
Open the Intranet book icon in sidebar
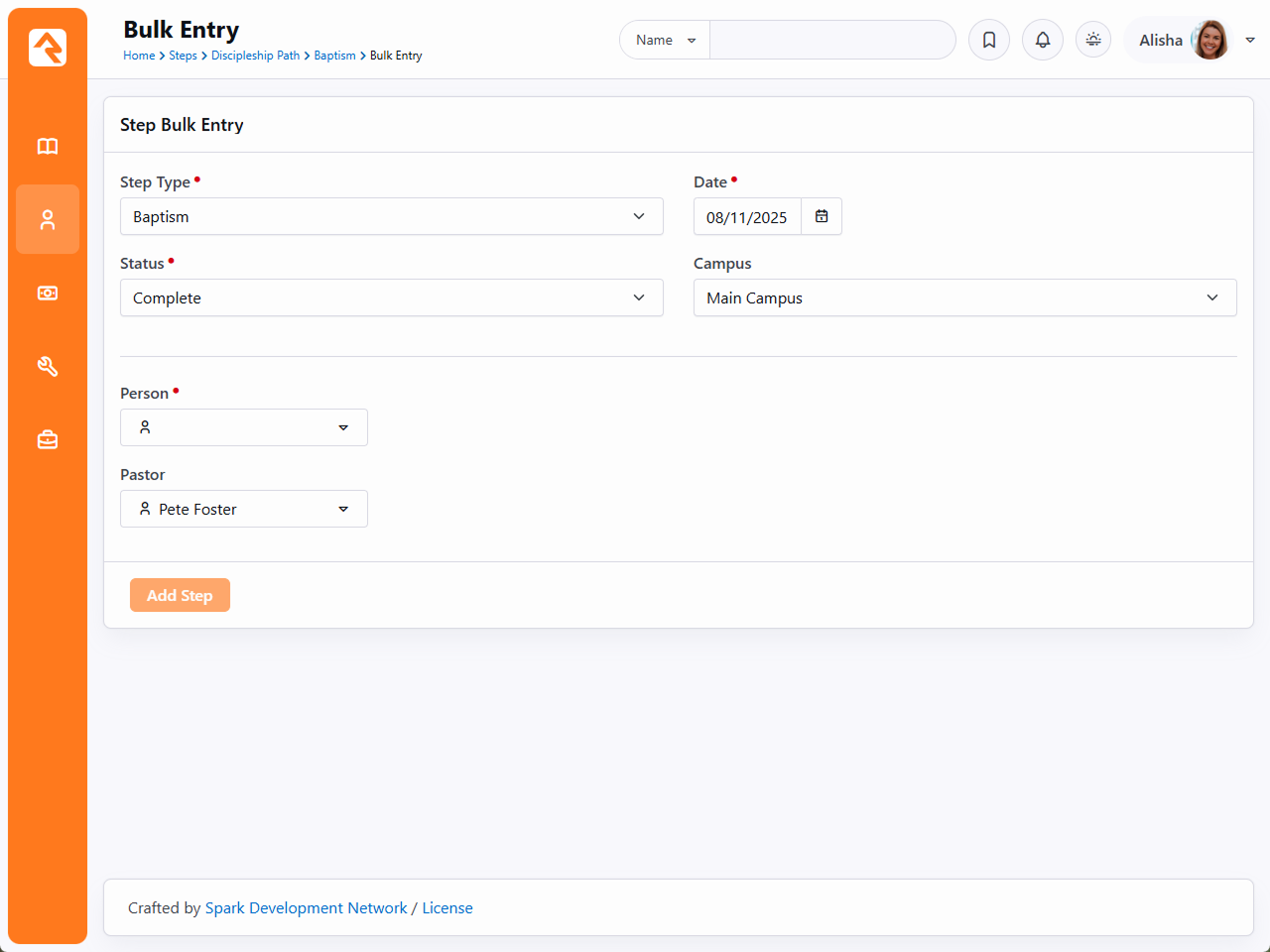(48, 147)
